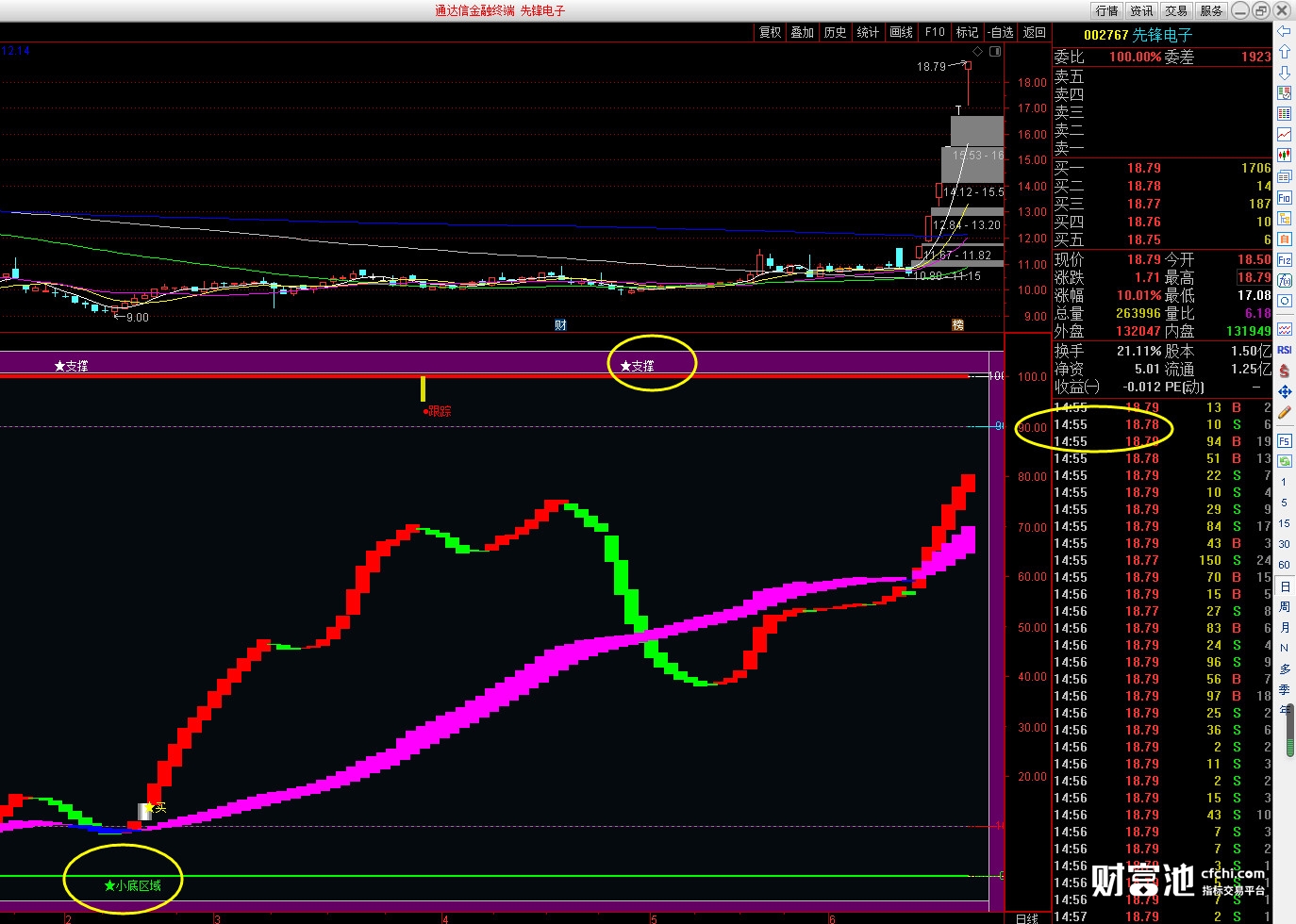
Task: Click the 涨幅 value 10.01%
Action: (1138, 295)
